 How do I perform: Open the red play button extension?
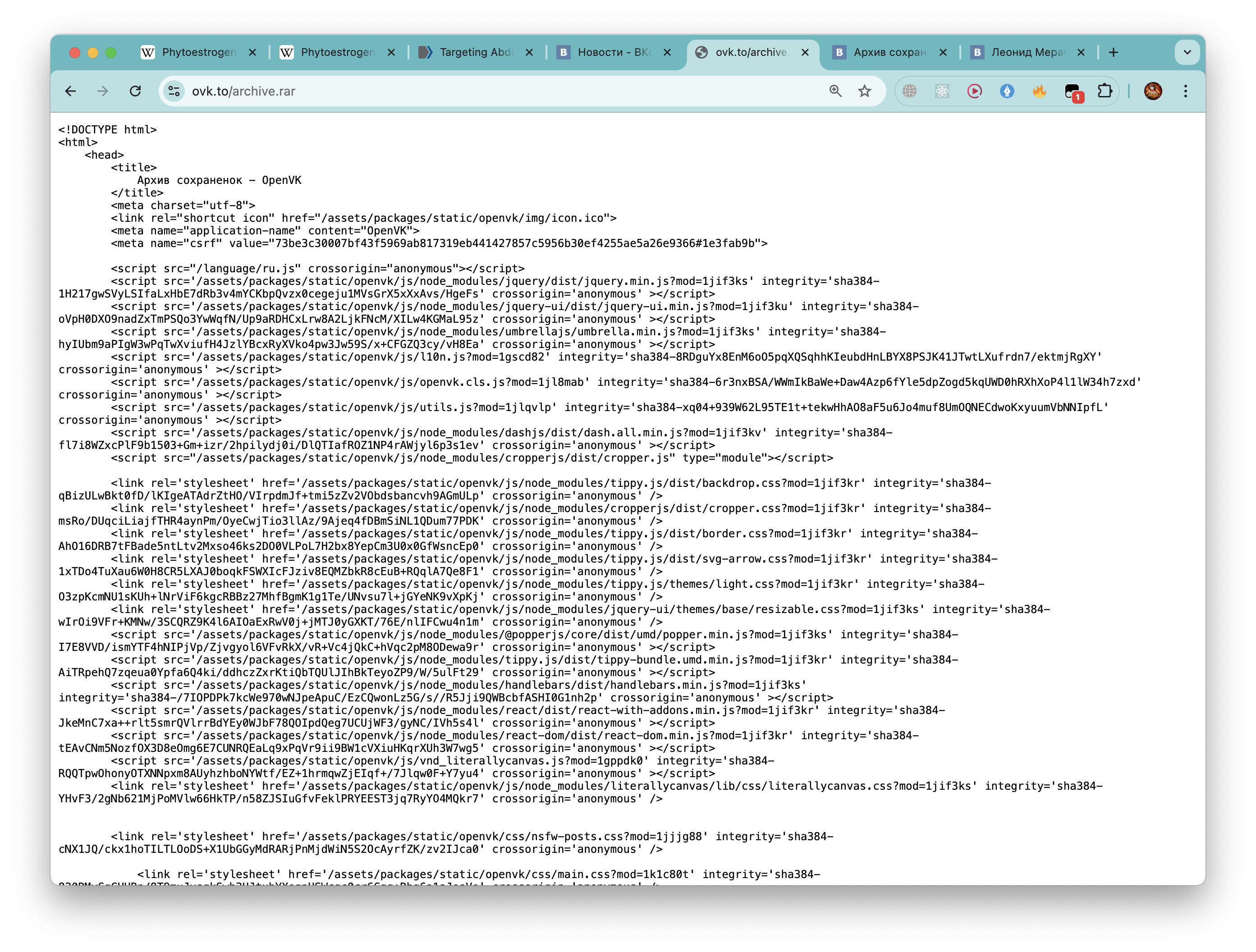pyautogui.click(x=974, y=92)
